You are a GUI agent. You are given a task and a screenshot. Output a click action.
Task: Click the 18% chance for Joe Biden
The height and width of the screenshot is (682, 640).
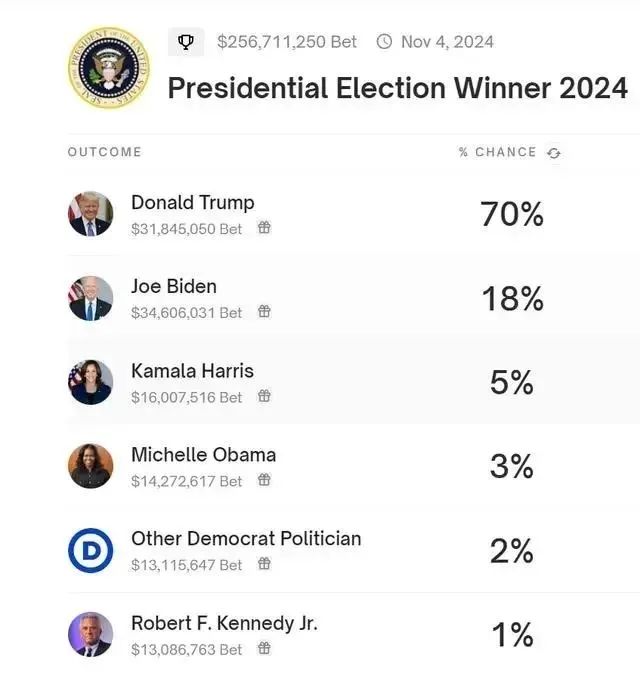pos(512,298)
